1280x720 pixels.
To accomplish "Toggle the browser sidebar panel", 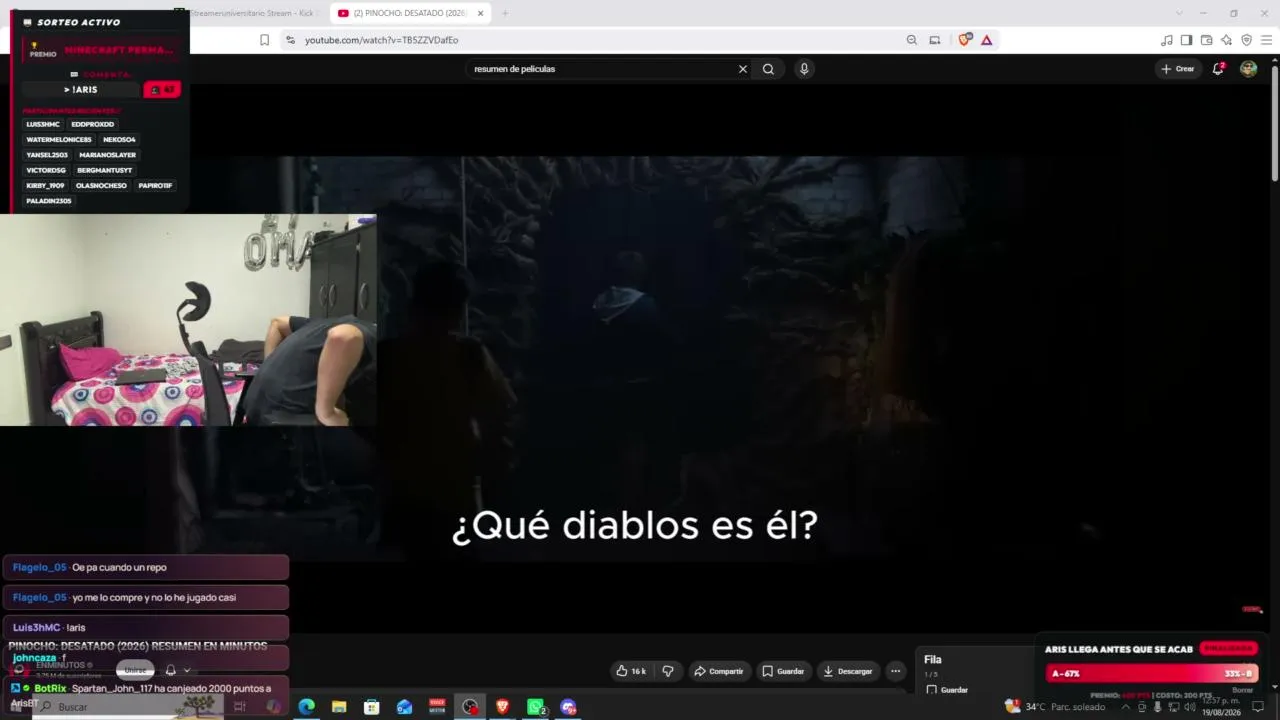I will click(x=1186, y=40).
